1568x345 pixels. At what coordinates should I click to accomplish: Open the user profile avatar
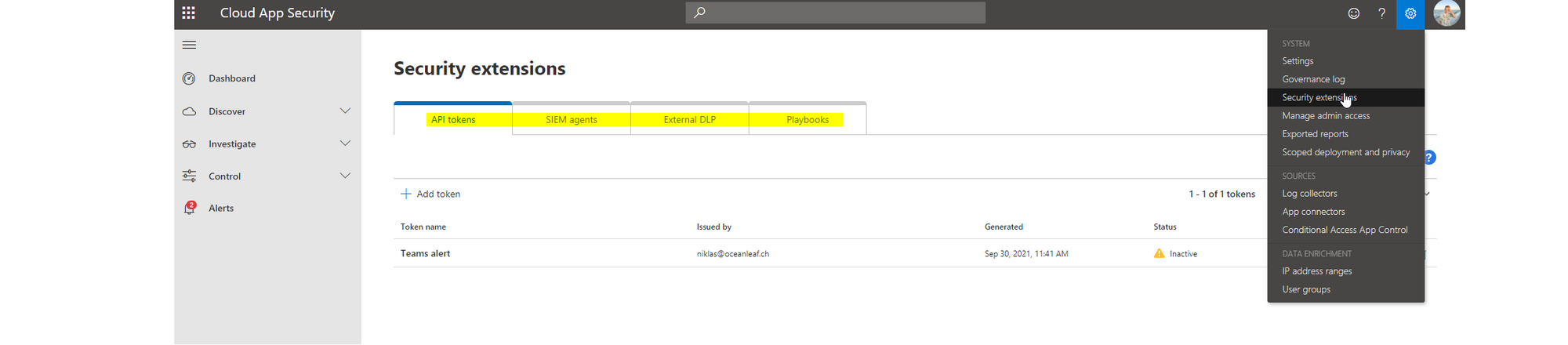(x=1446, y=13)
